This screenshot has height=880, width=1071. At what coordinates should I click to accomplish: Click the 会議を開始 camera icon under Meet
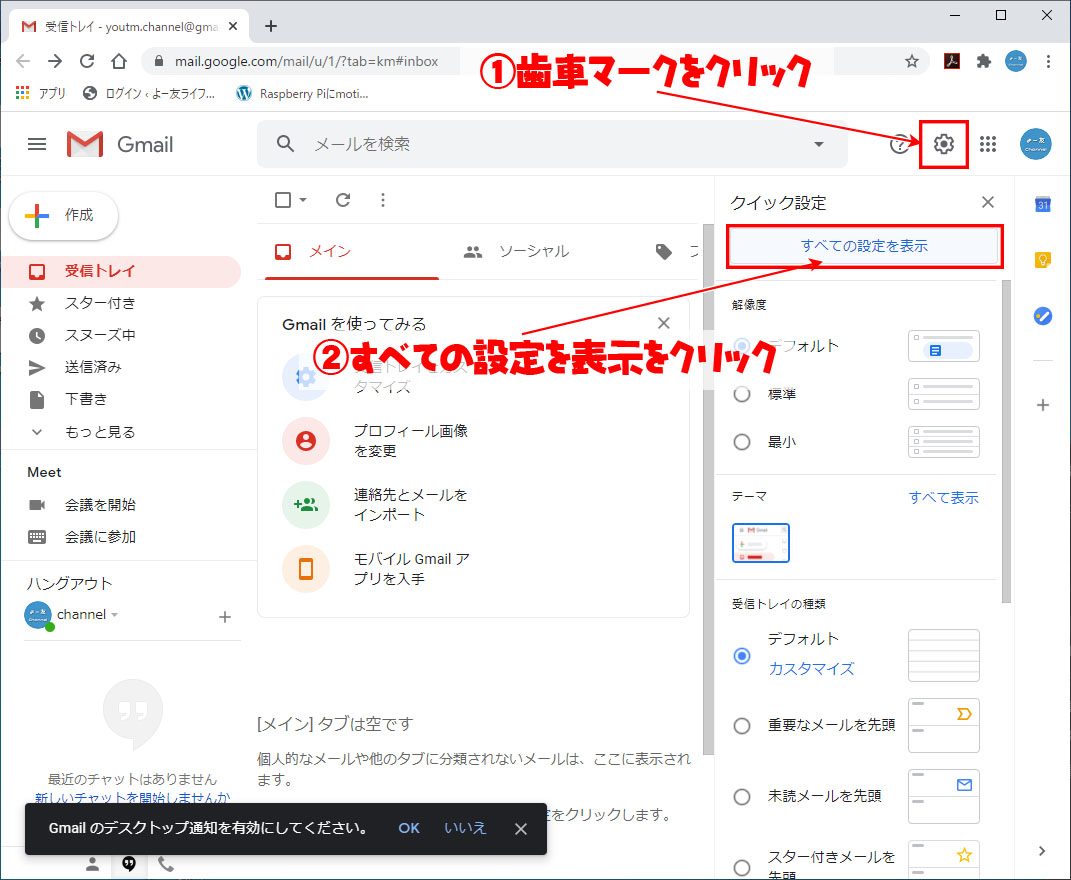tap(36, 504)
